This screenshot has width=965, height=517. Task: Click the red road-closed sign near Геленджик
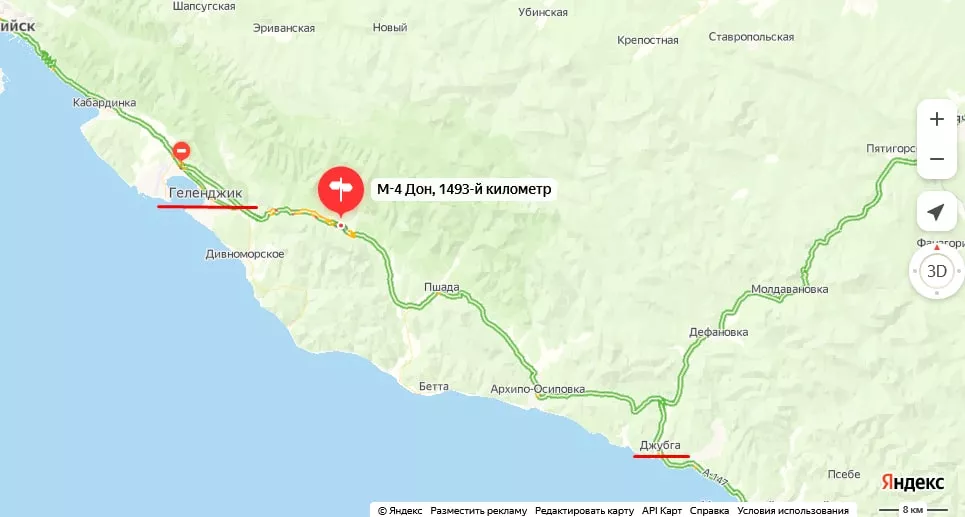pyautogui.click(x=181, y=150)
